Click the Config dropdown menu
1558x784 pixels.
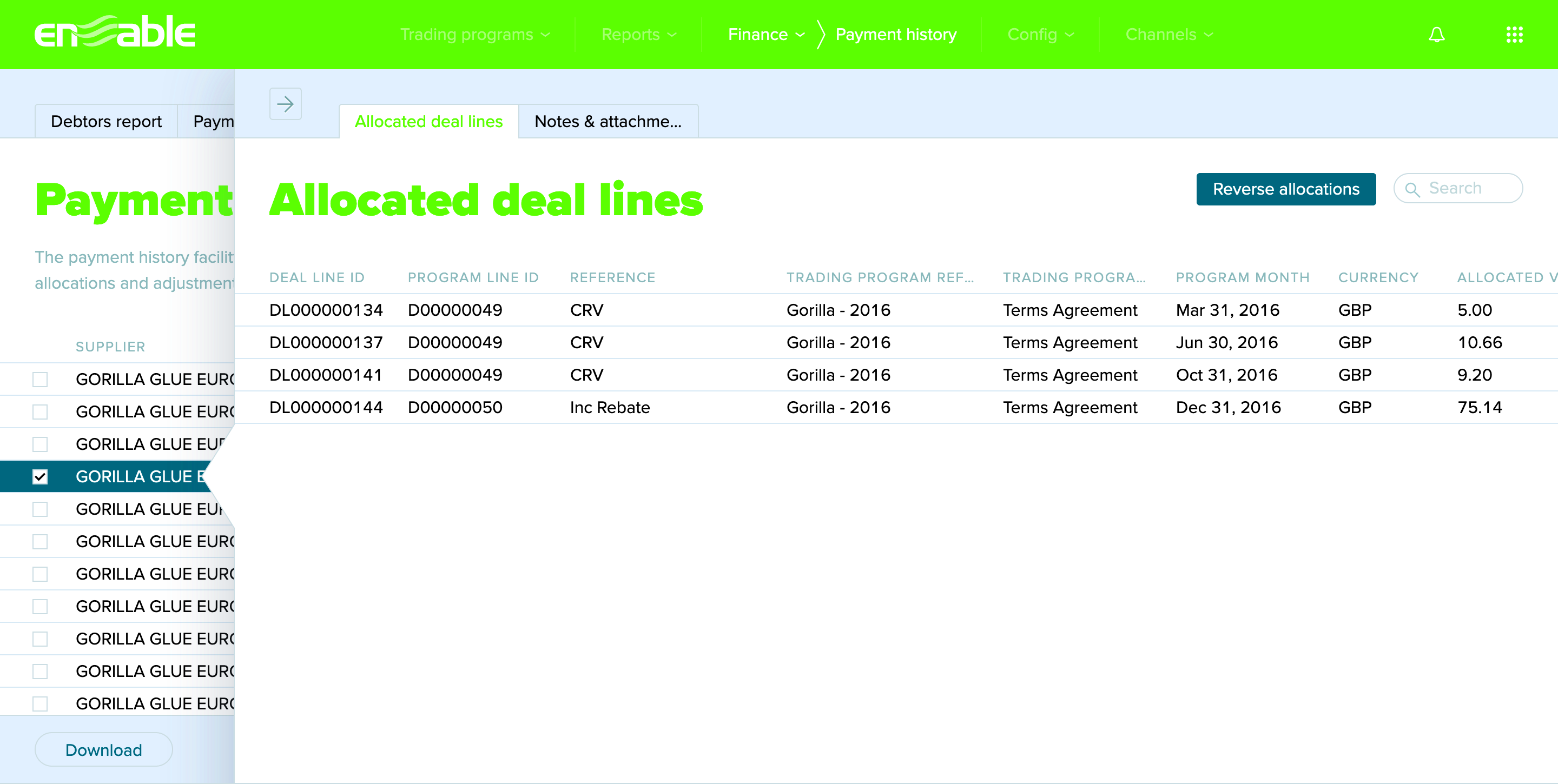coord(1040,34)
